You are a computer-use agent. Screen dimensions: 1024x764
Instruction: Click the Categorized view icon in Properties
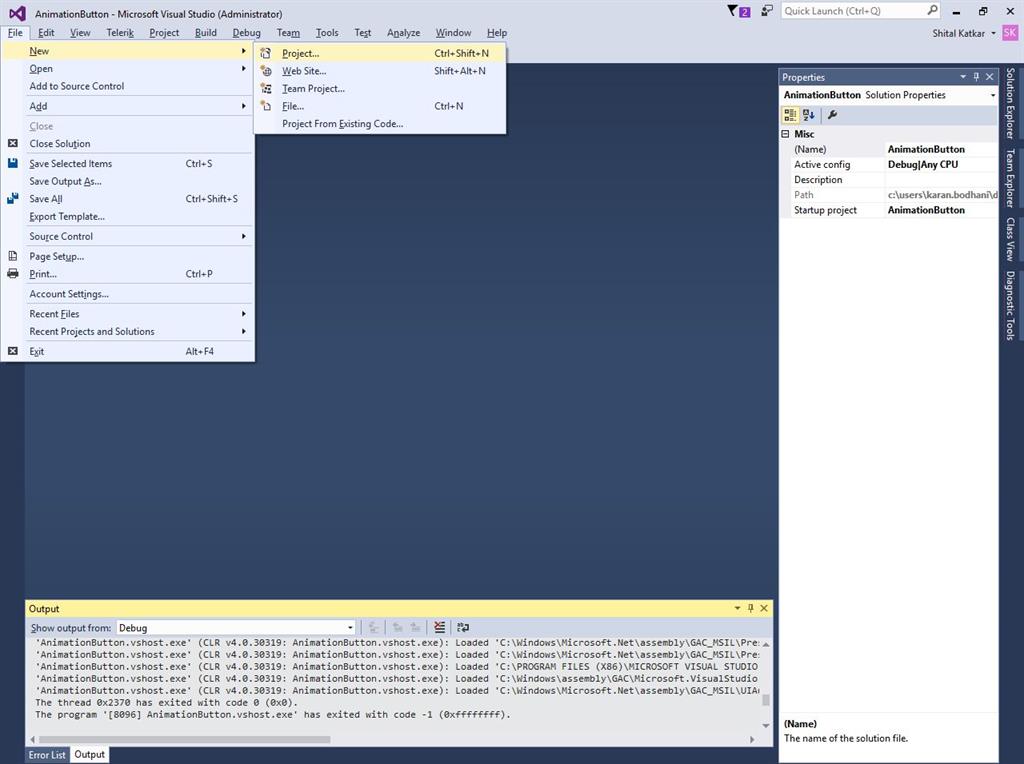click(x=790, y=115)
